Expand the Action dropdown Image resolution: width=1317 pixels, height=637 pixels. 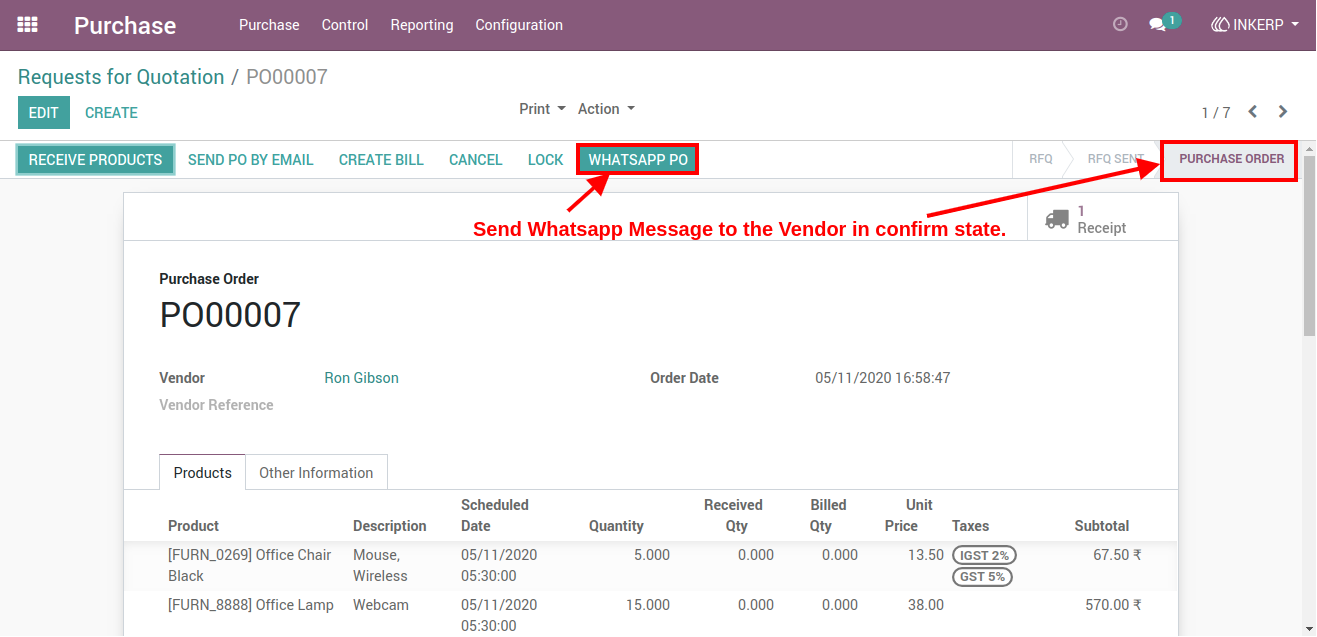[606, 109]
